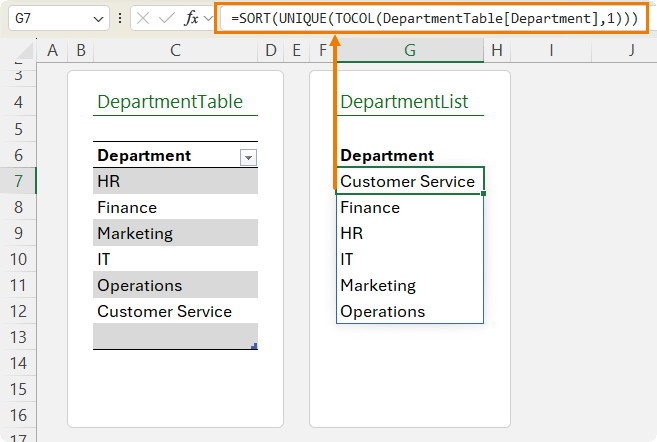Screen dimensions: 657x442
Task: Click the table resize handle corner
Action: [254, 346]
